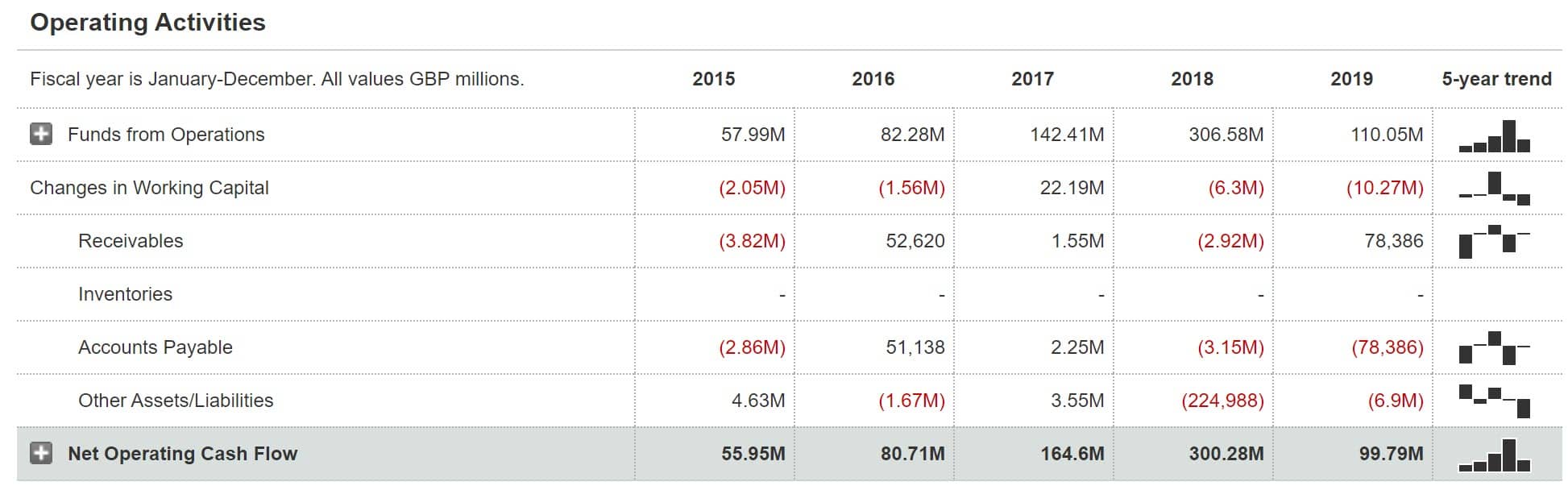Expand the Net Operating Cash Flow row

pos(41,453)
